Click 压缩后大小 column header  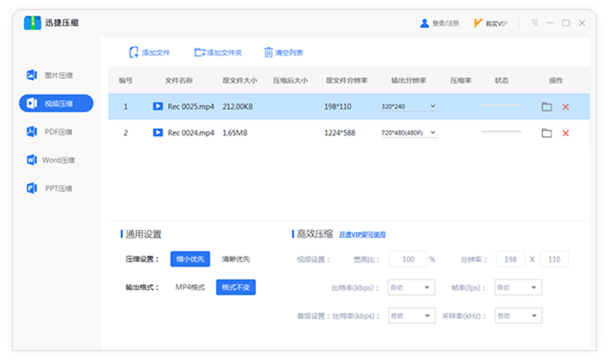coord(290,81)
